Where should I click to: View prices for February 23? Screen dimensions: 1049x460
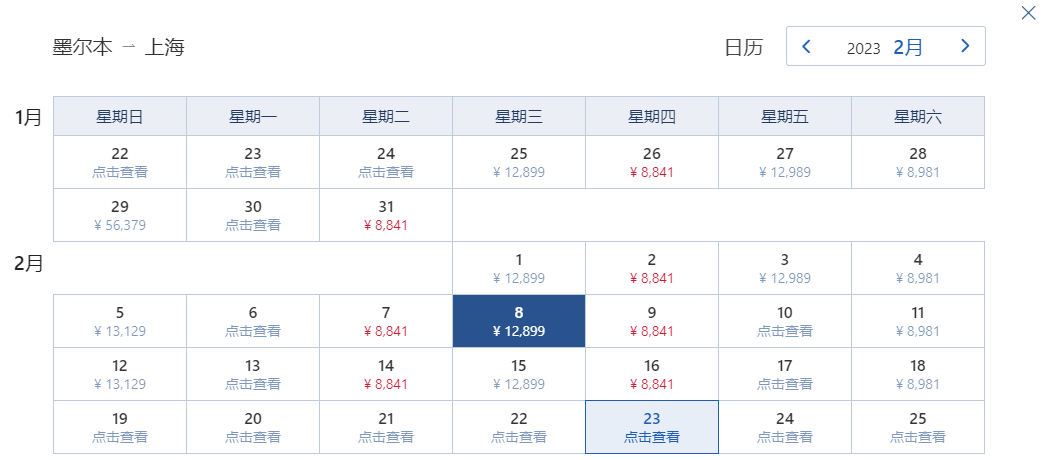[652, 427]
